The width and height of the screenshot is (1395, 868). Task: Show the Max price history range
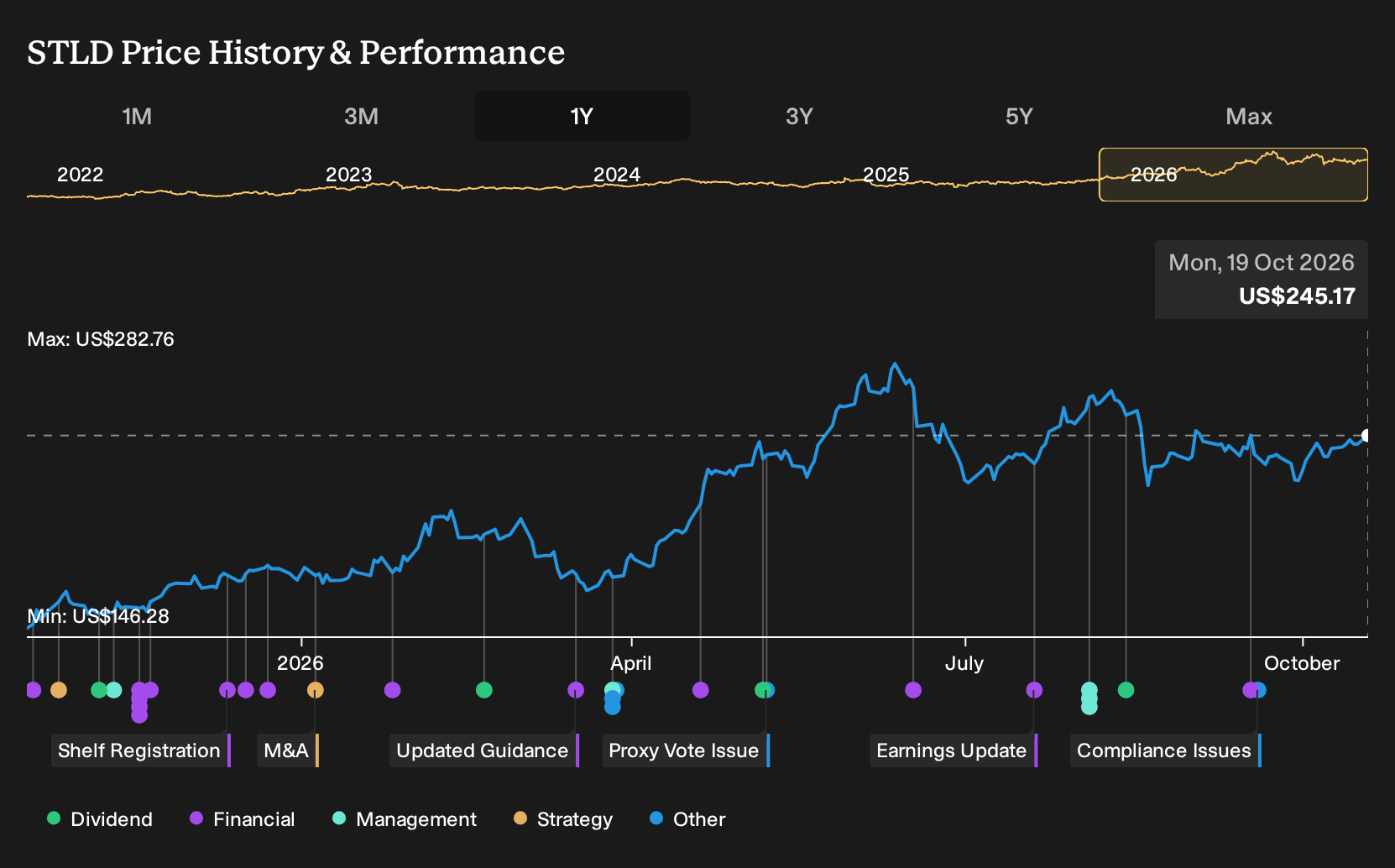click(x=1249, y=116)
